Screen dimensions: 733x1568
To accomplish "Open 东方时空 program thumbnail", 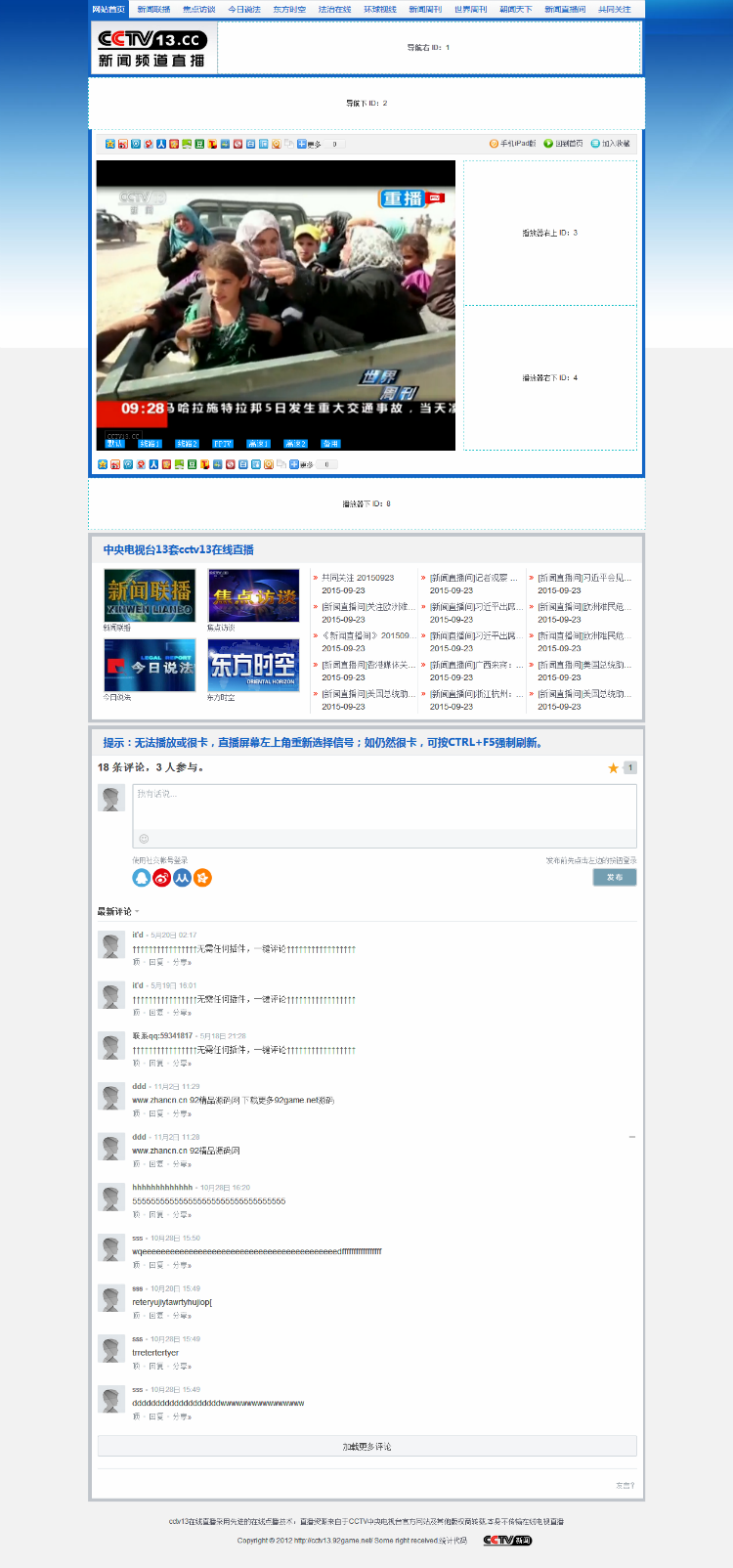I will pyautogui.click(x=253, y=666).
